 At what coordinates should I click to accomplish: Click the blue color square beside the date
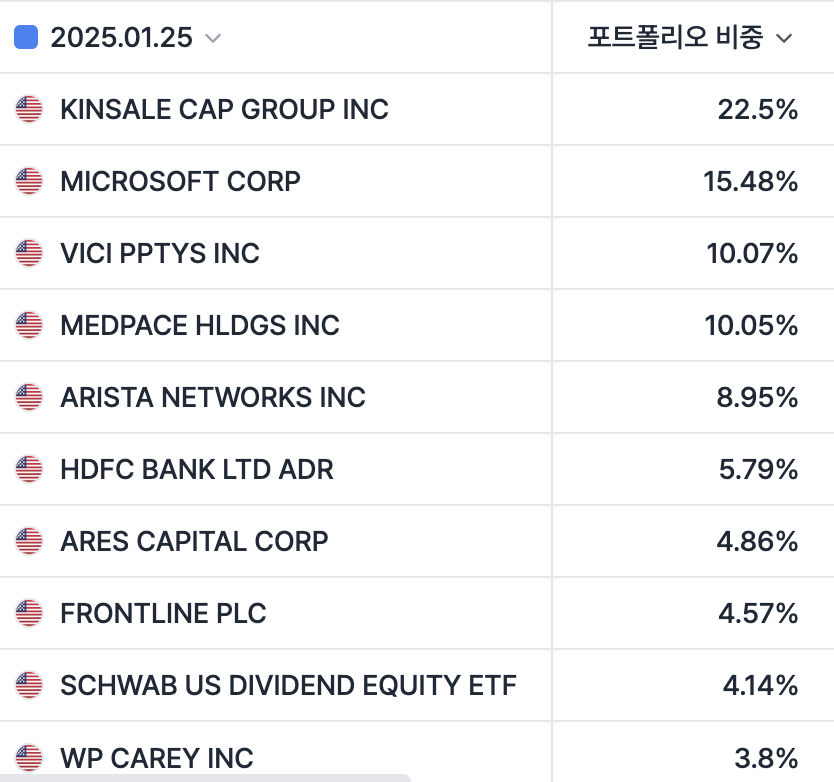point(26,37)
